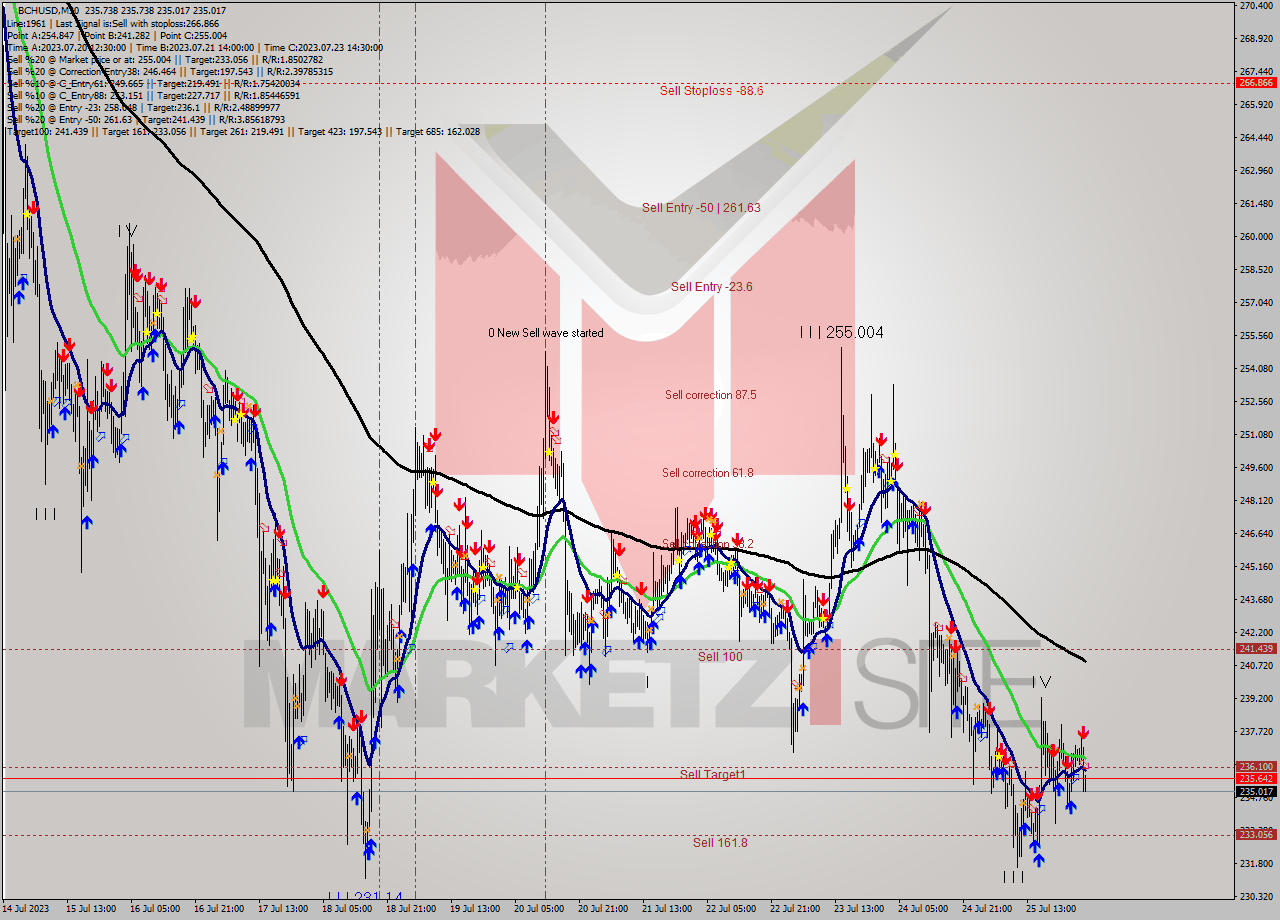Click the '22 Jul 21:00' time label
The height and width of the screenshot is (920, 1280).
(795, 909)
